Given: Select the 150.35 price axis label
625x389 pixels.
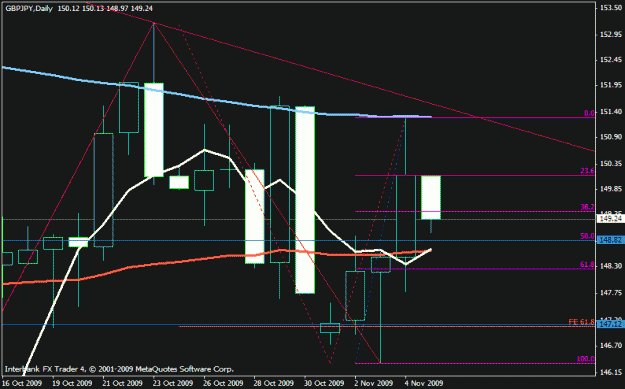Looking at the screenshot, I should coord(611,163).
